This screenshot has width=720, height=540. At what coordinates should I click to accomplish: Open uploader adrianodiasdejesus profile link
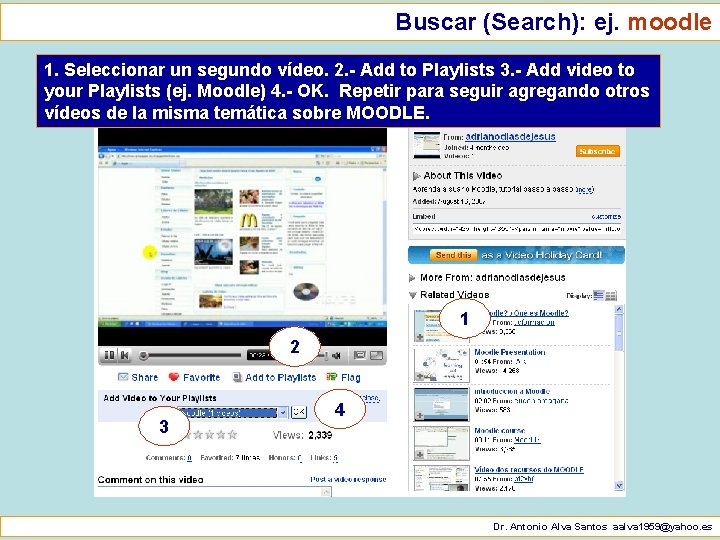510,136
